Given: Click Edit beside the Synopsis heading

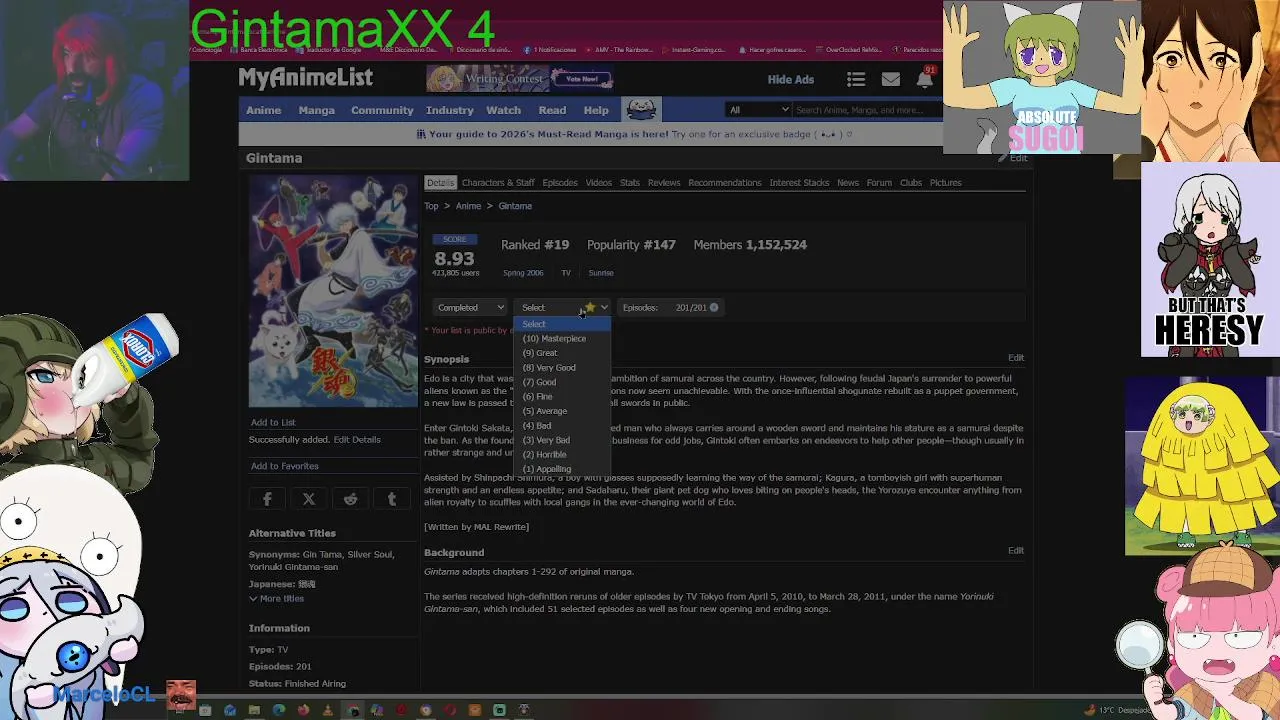Looking at the screenshot, I should coord(1016,358).
